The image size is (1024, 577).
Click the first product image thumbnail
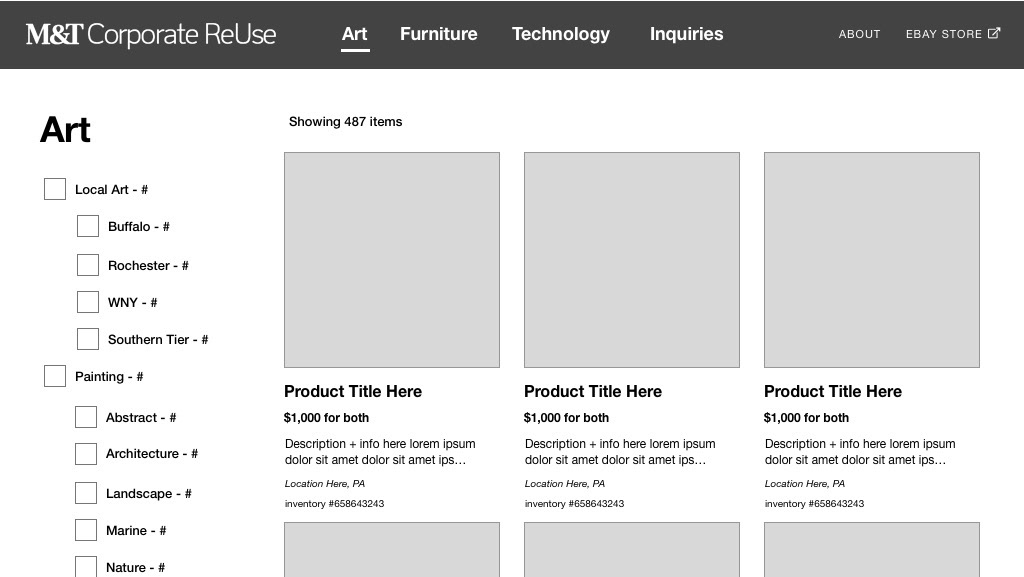(392, 260)
